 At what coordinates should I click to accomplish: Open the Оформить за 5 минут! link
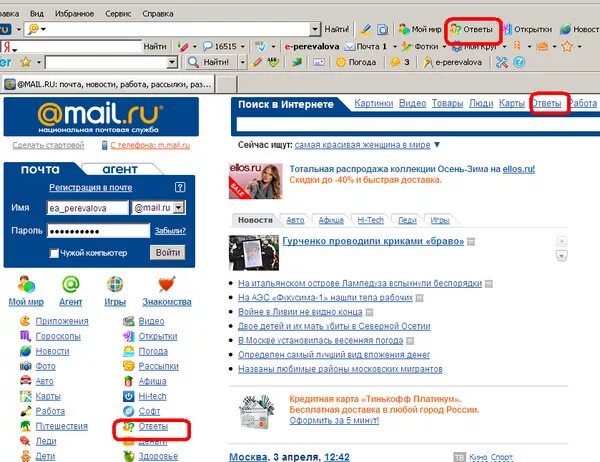[x=334, y=420]
